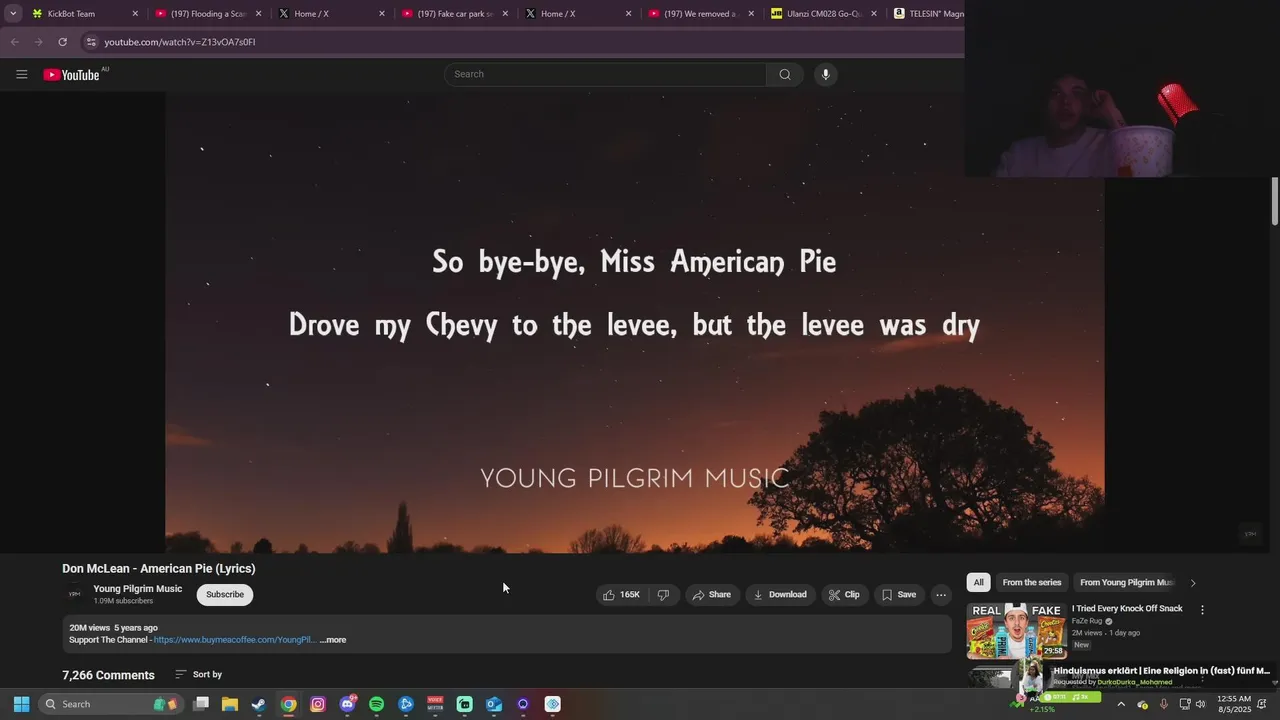This screenshot has height=720, width=1280.
Task: Switch to We removed a tab
Action: (x=700, y=14)
